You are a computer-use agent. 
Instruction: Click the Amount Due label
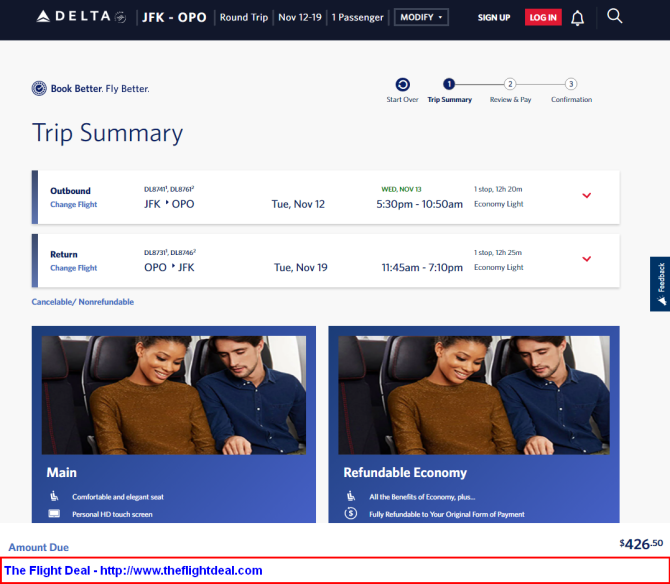tap(38, 547)
